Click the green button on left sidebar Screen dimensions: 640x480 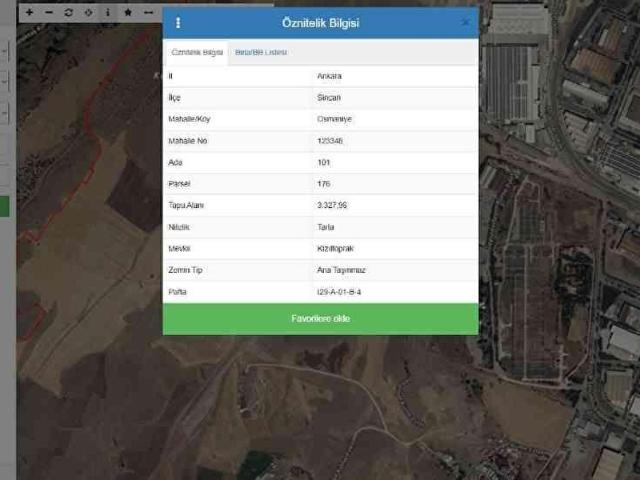[4, 206]
